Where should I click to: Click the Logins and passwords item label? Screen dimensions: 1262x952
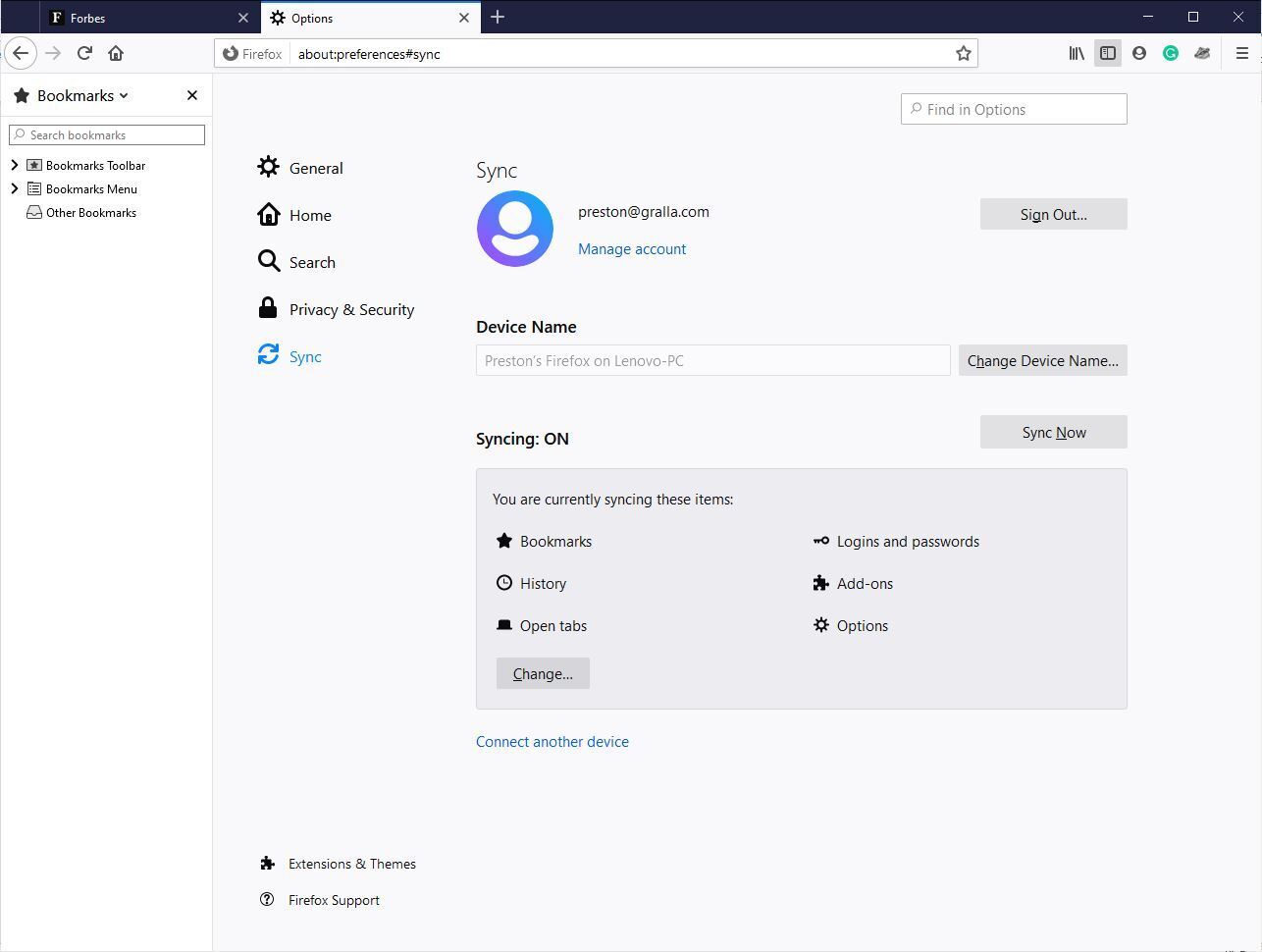(908, 542)
